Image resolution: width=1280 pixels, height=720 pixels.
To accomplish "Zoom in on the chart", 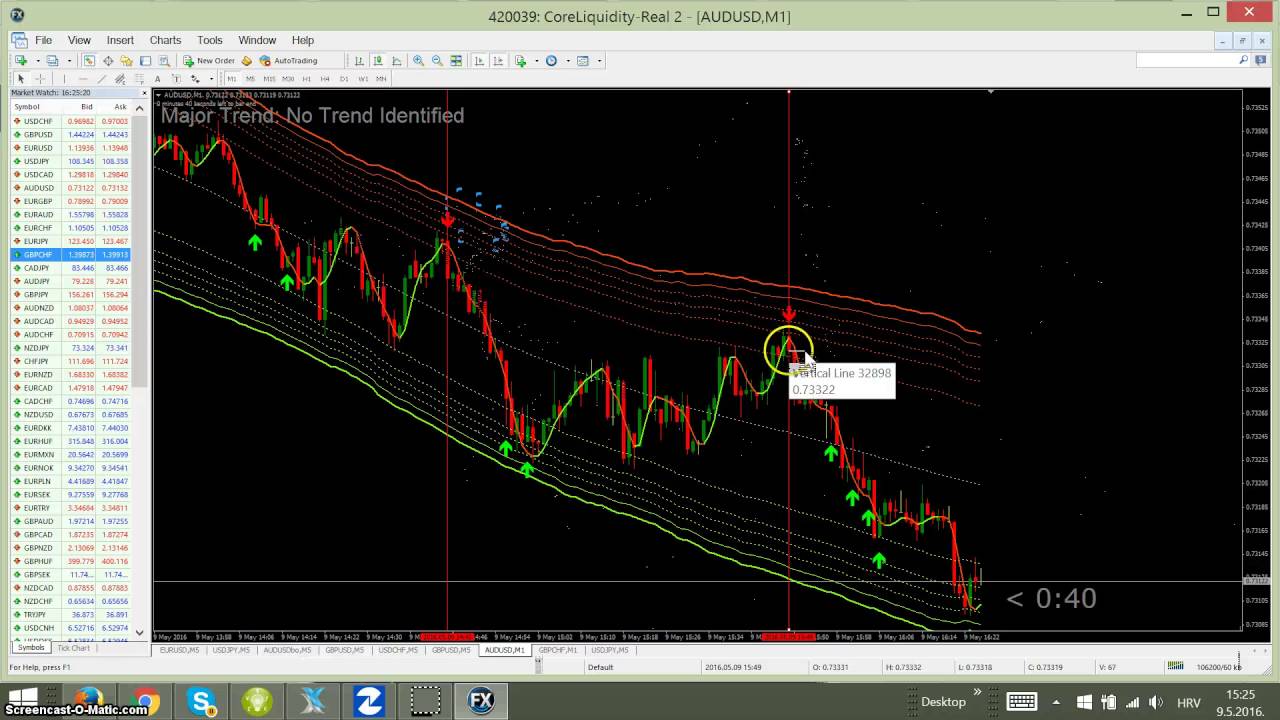I will [418, 61].
